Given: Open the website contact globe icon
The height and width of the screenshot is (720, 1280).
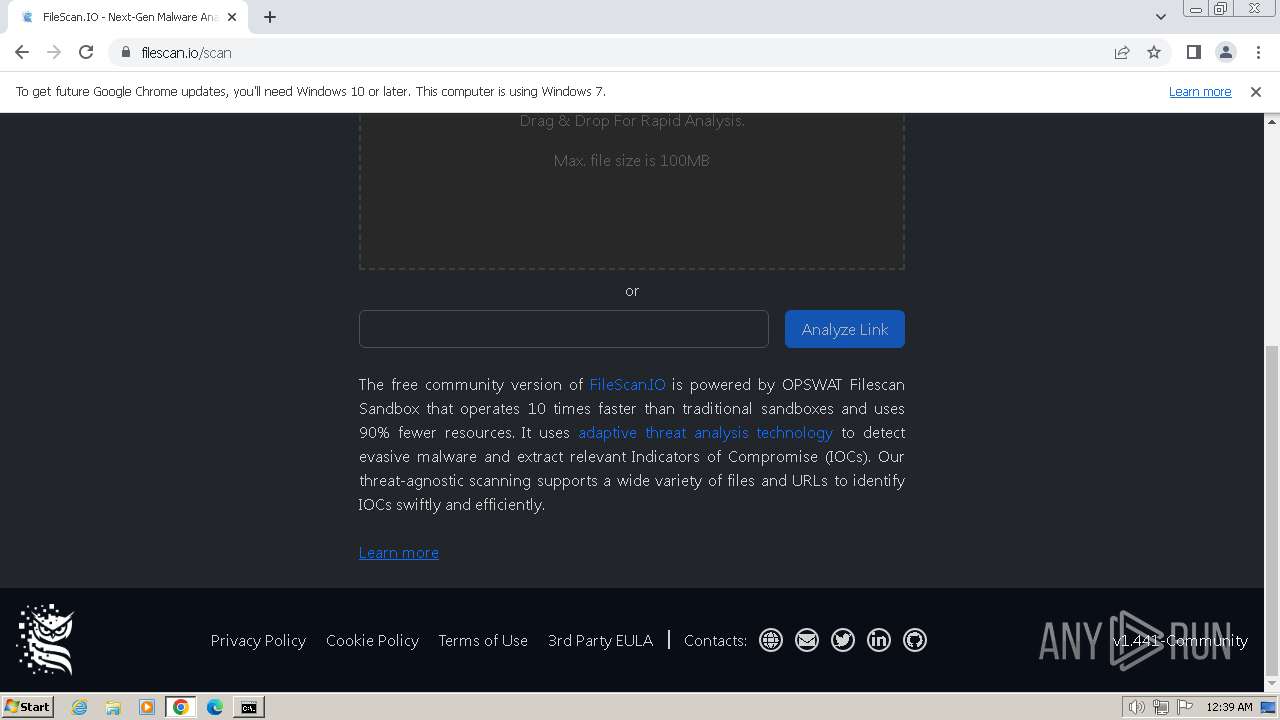Looking at the screenshot, I should [770, 640].
